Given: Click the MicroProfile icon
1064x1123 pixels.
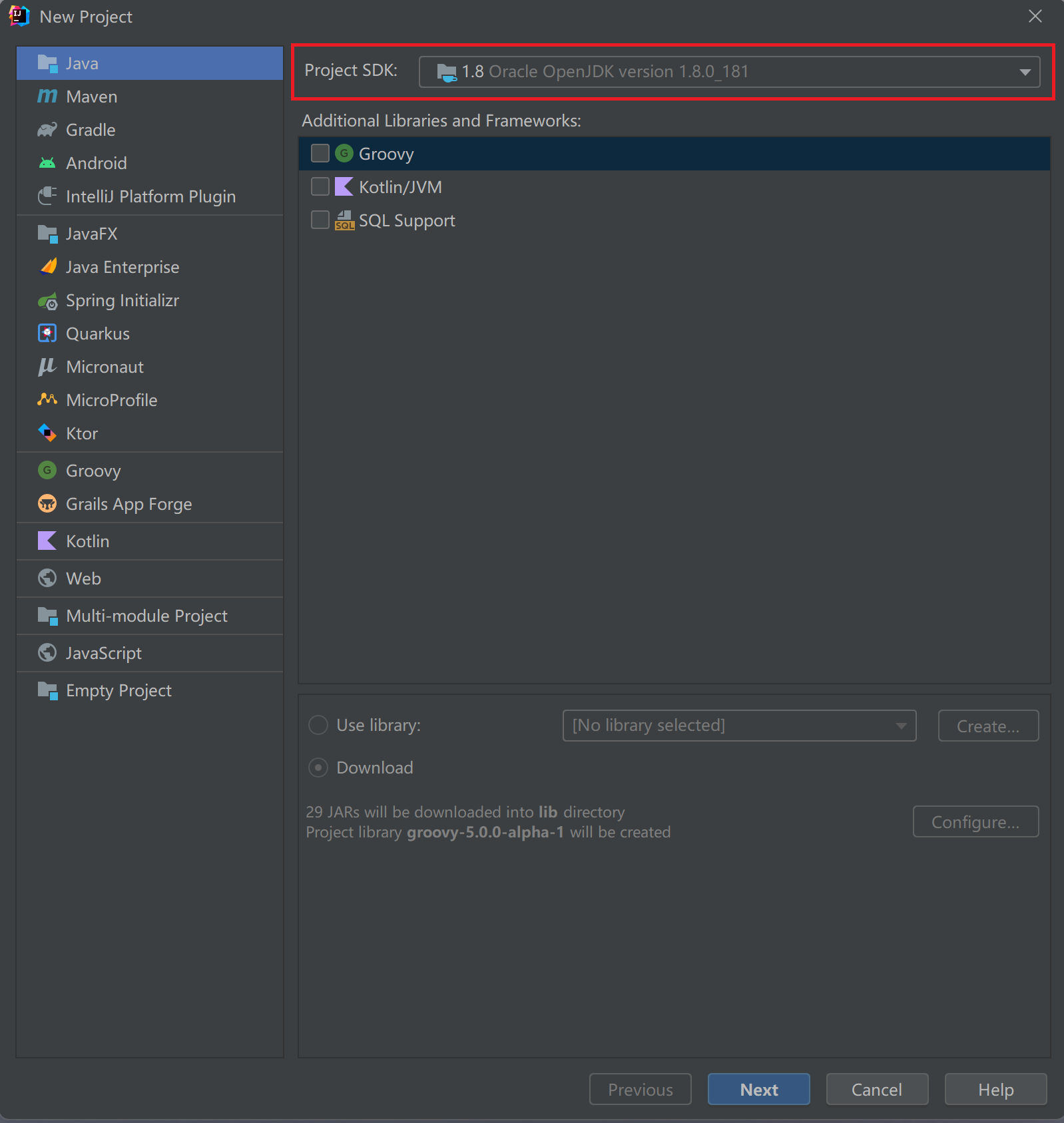Looking at the screenshot, I should point(47,400).
